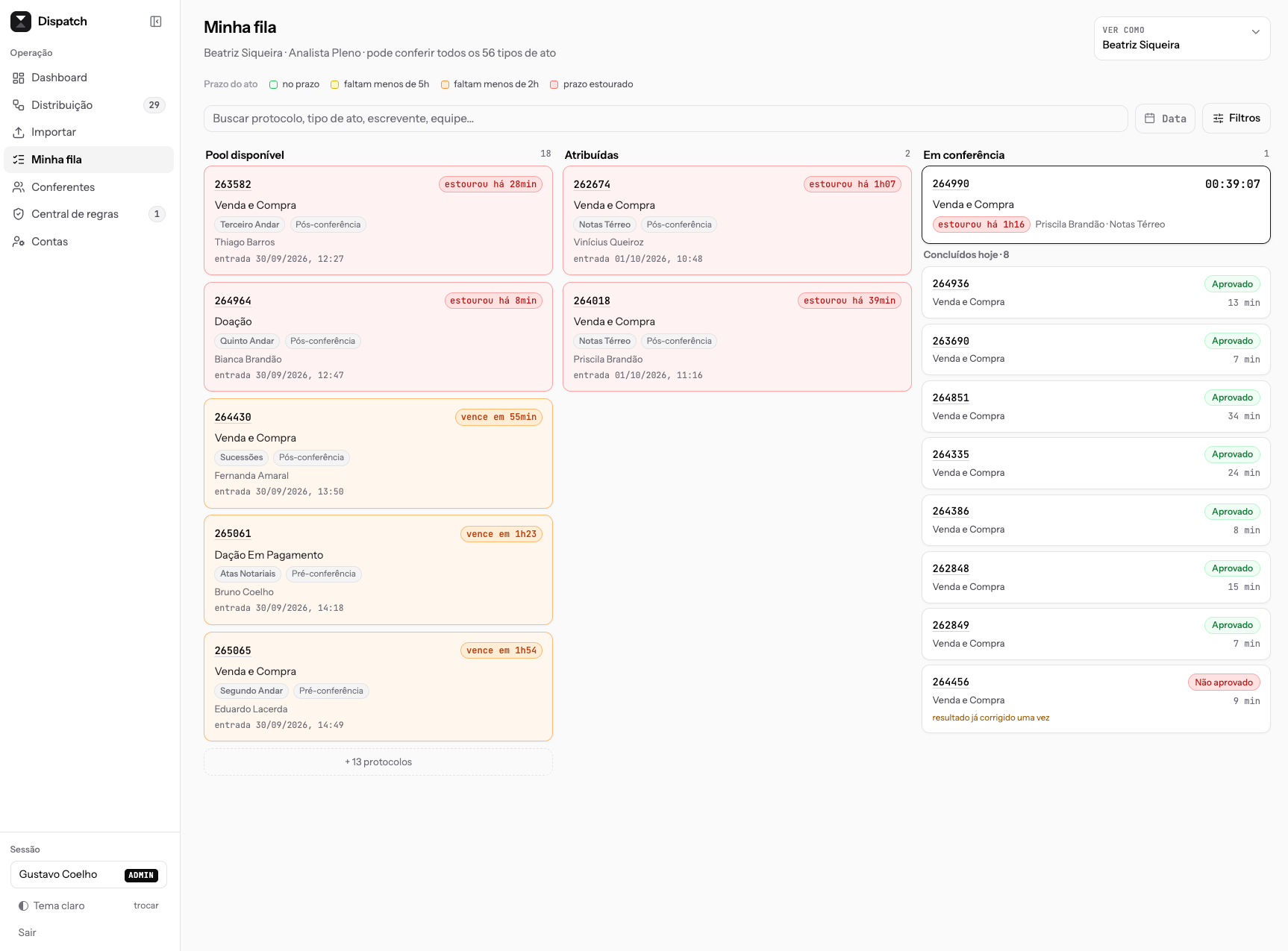Screen dimensions: 1288x951
Task: Click the Distribuição icon in sidebar
Action: tap(19, 105)
